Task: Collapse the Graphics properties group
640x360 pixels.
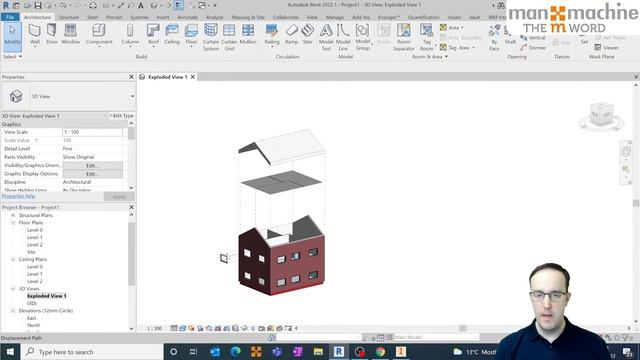Action: click(x=131, y=124)
